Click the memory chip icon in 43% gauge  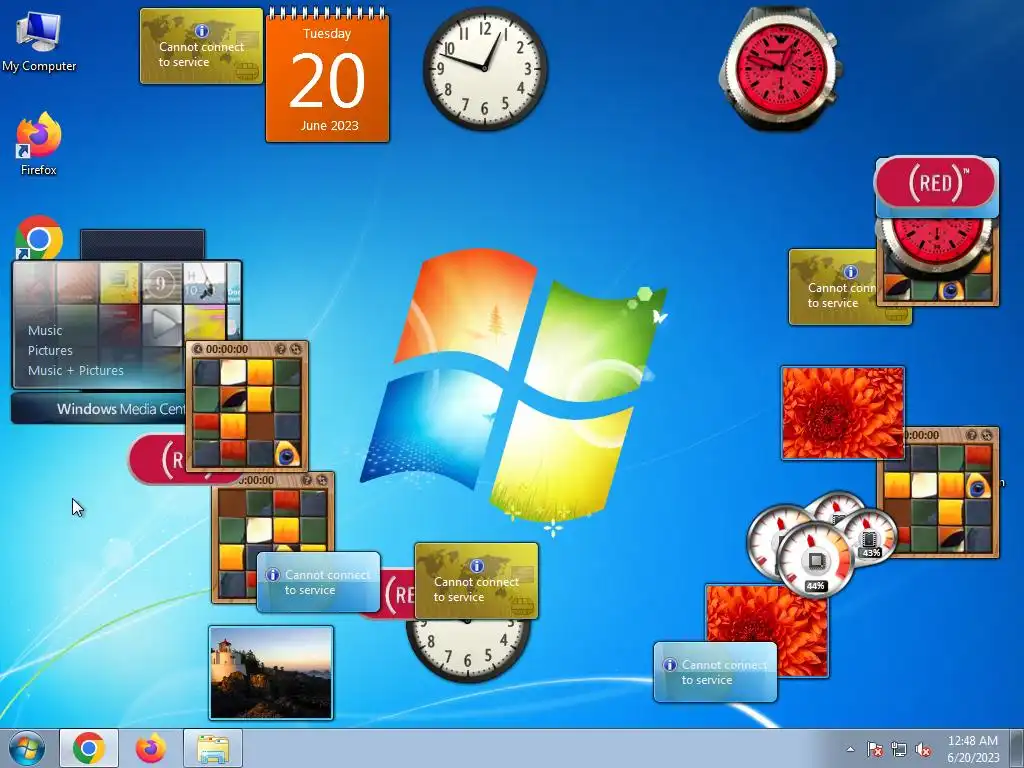(869, 539)
